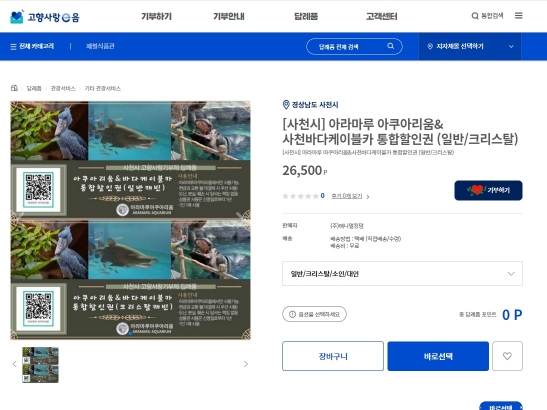The image size is (547, 410).
Task: Add to wishlist with heart icon button
Action: [507, 356]
